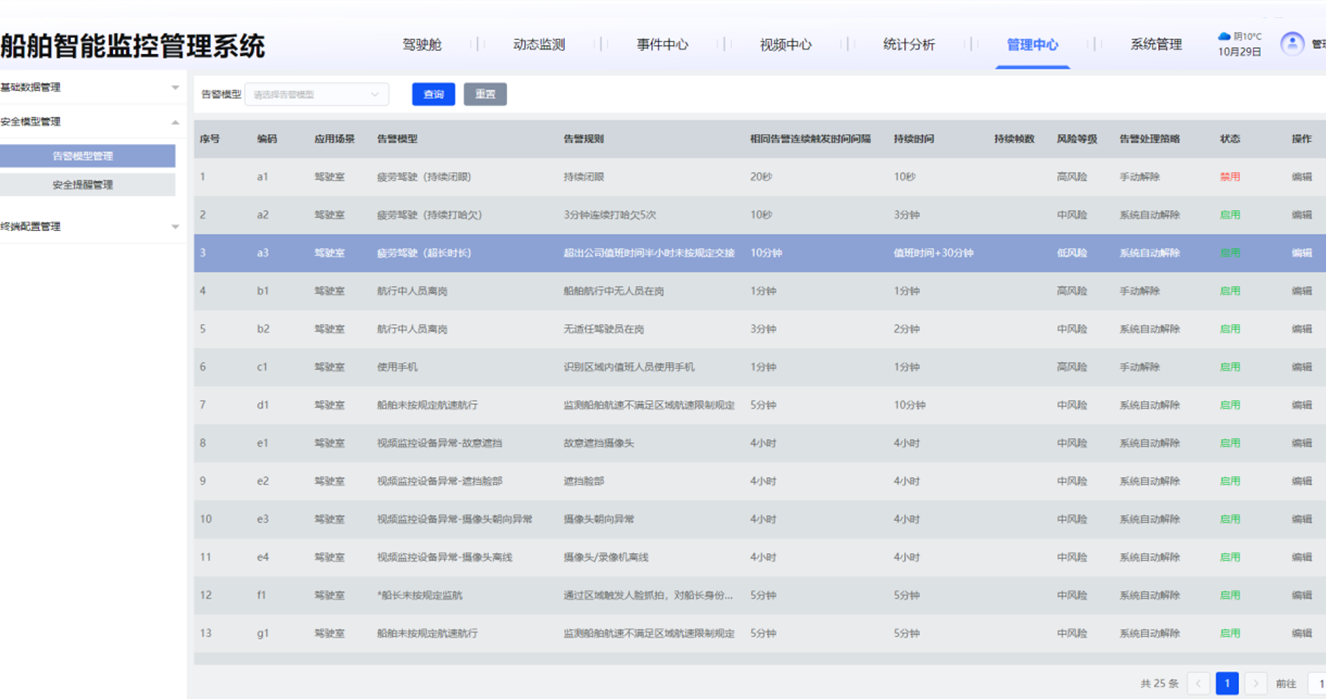The image size is (1326, 699).
Task: Click the 重置 reset button
Action: [x=485, y=95]
